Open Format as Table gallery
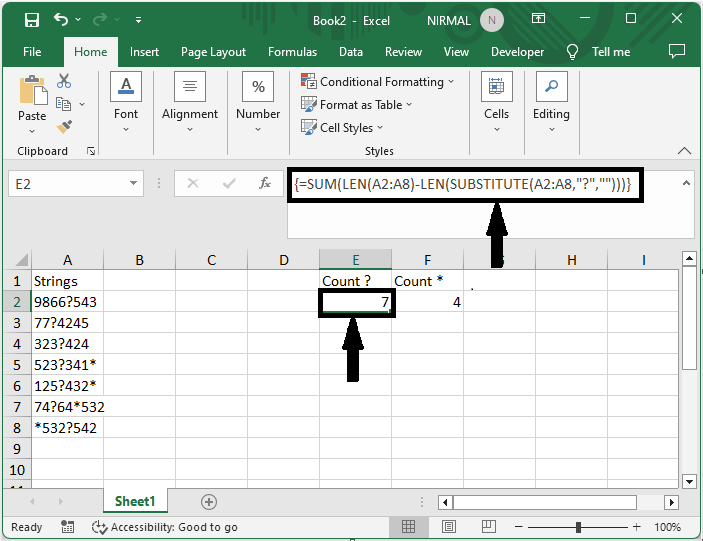The width and height of the screenshot is (703, 541). (356, 104)
